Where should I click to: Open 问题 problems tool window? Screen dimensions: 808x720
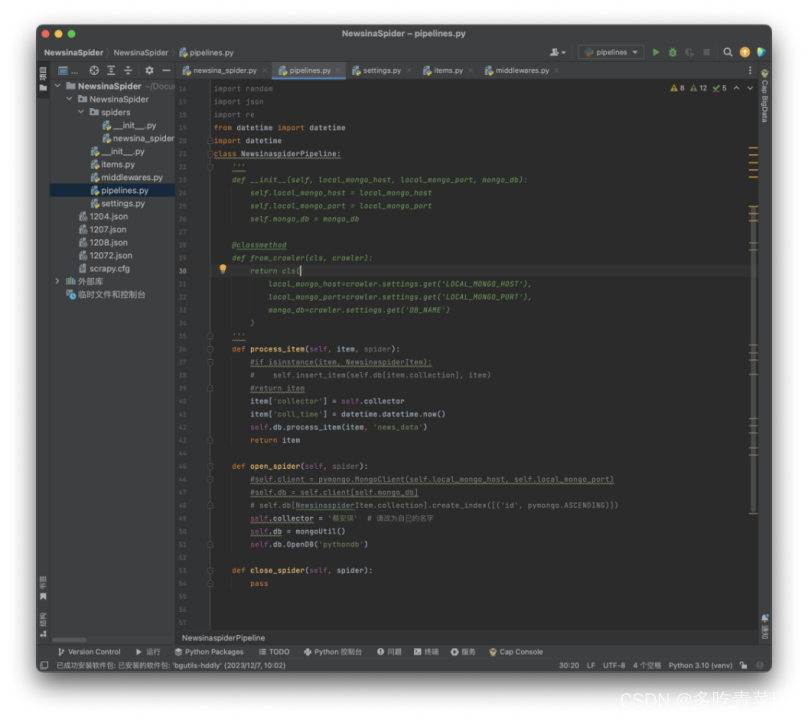pos(389,651)
